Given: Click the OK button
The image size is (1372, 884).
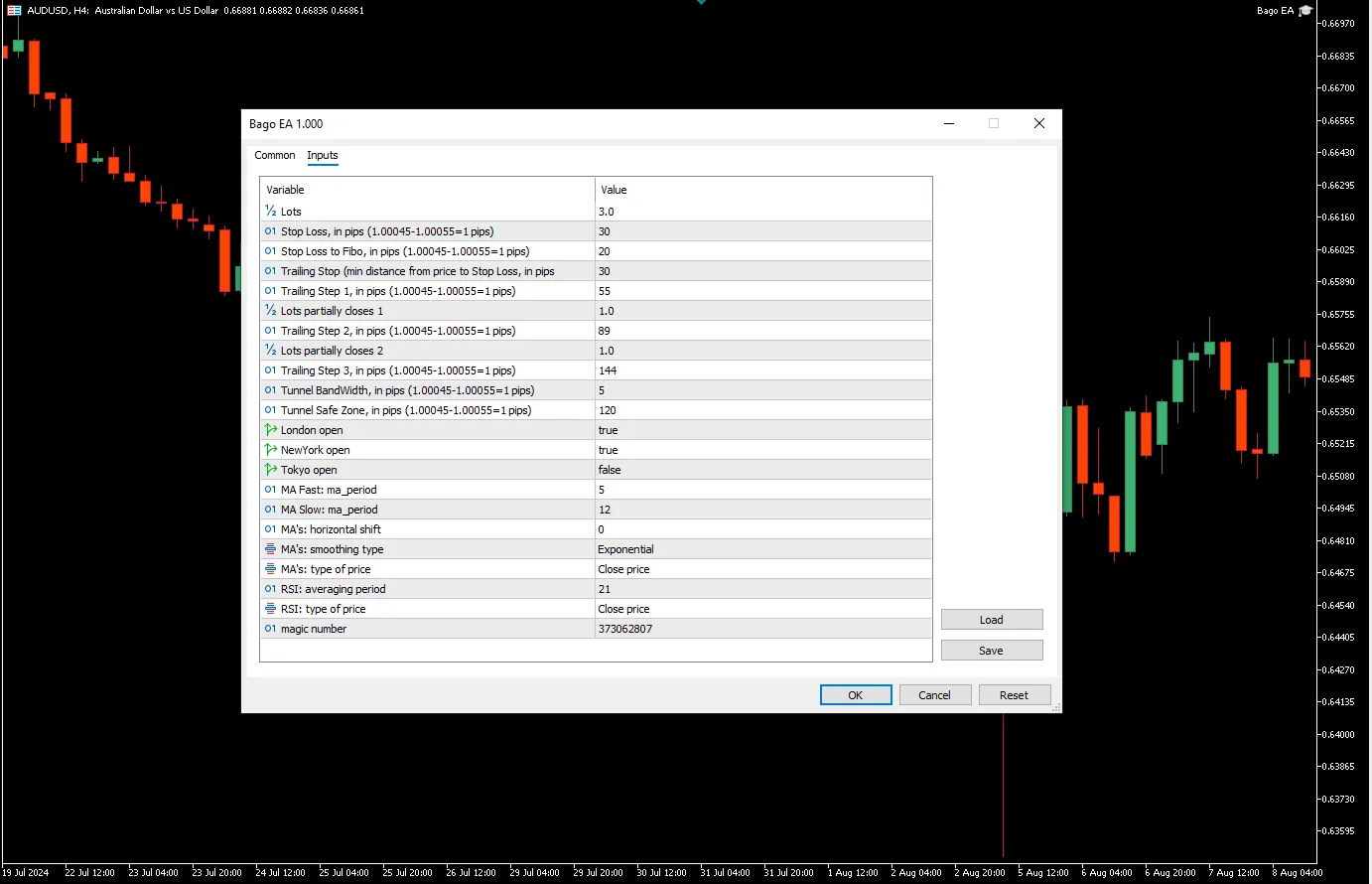Looking at the screenshot, I should pos(855,695).
